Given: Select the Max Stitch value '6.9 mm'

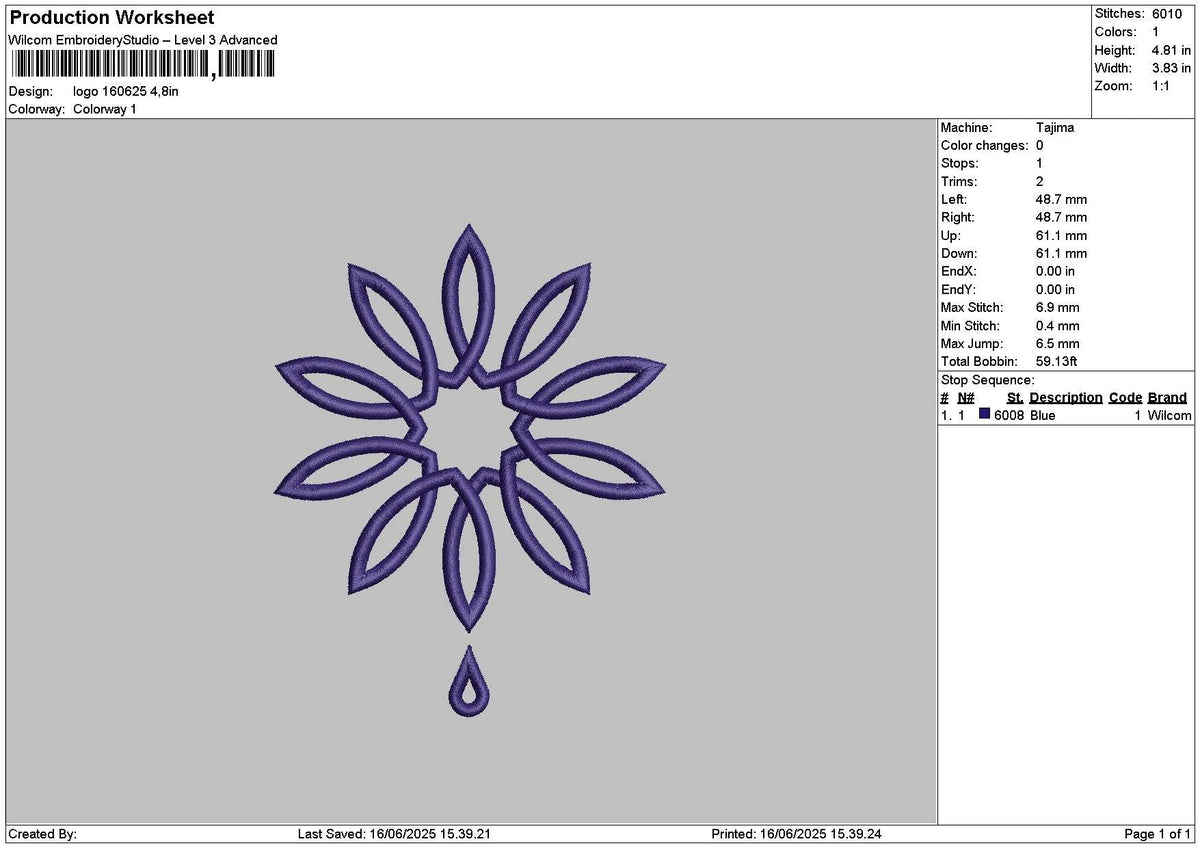Looking at the screenshot, I should (1058, 308).
